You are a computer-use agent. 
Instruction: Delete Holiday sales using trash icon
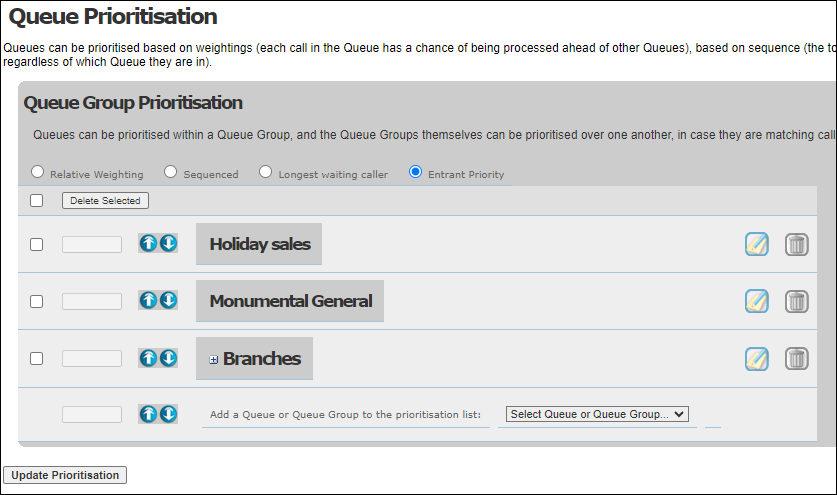(796, 245)
